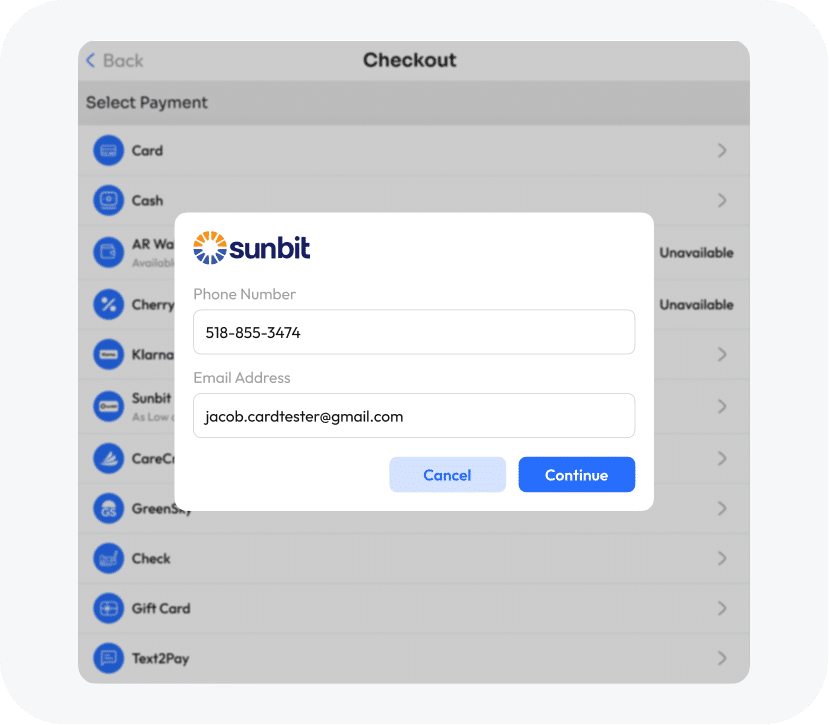Click the Sunbit logo in dialog

click(x=252, y=248)
